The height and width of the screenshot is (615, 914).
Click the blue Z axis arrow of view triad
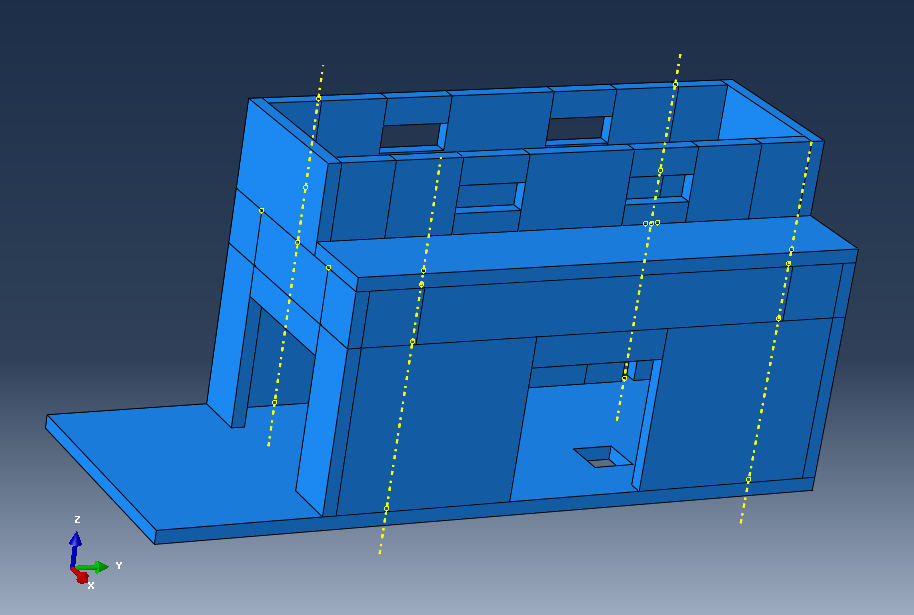tap(75, 547)
